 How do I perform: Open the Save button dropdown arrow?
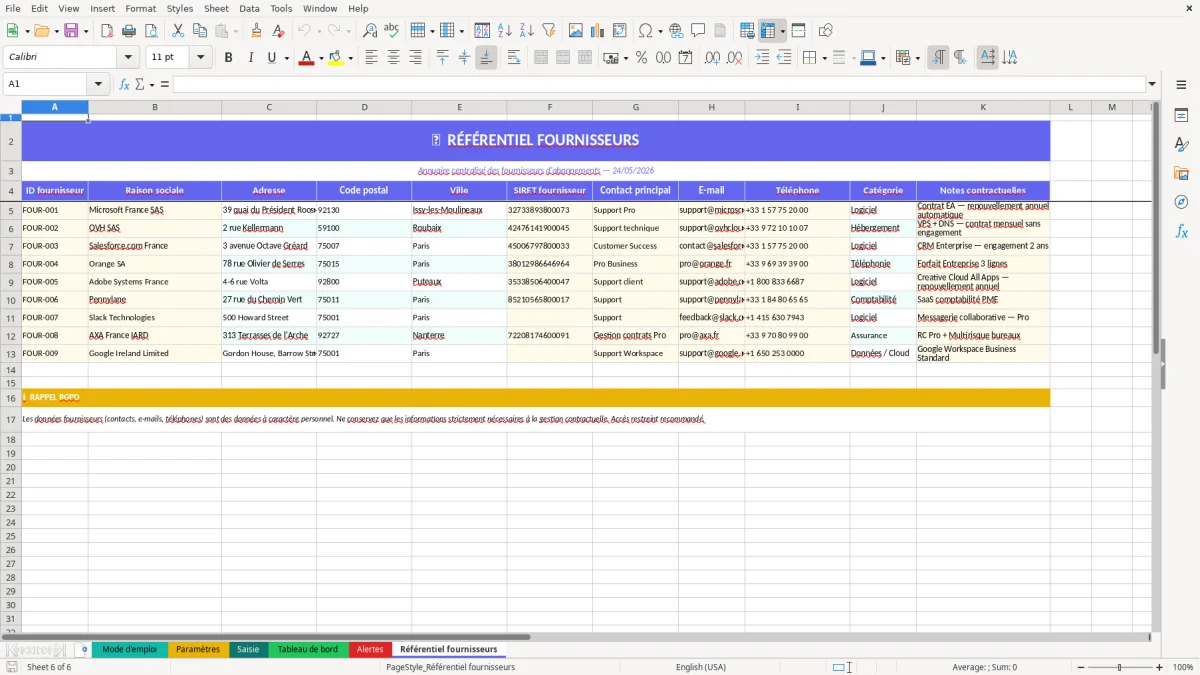[x=86, y=31]
